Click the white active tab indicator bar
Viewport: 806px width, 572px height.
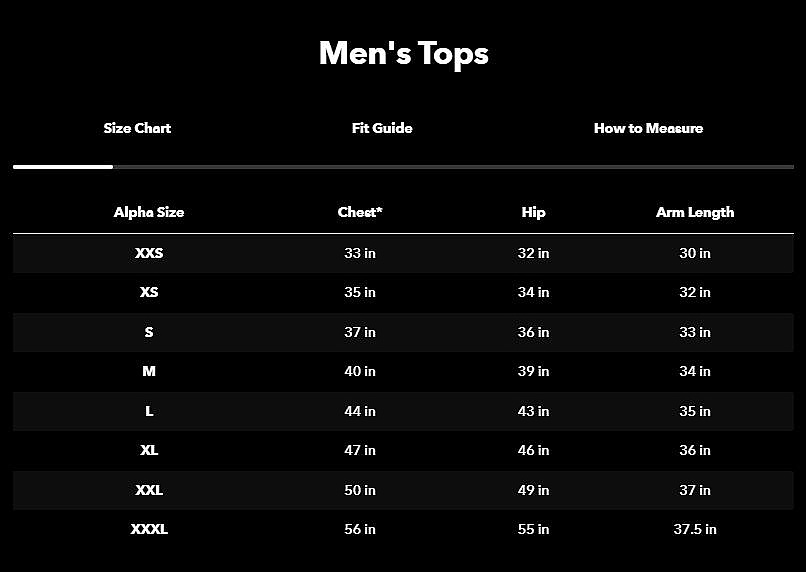62,167
